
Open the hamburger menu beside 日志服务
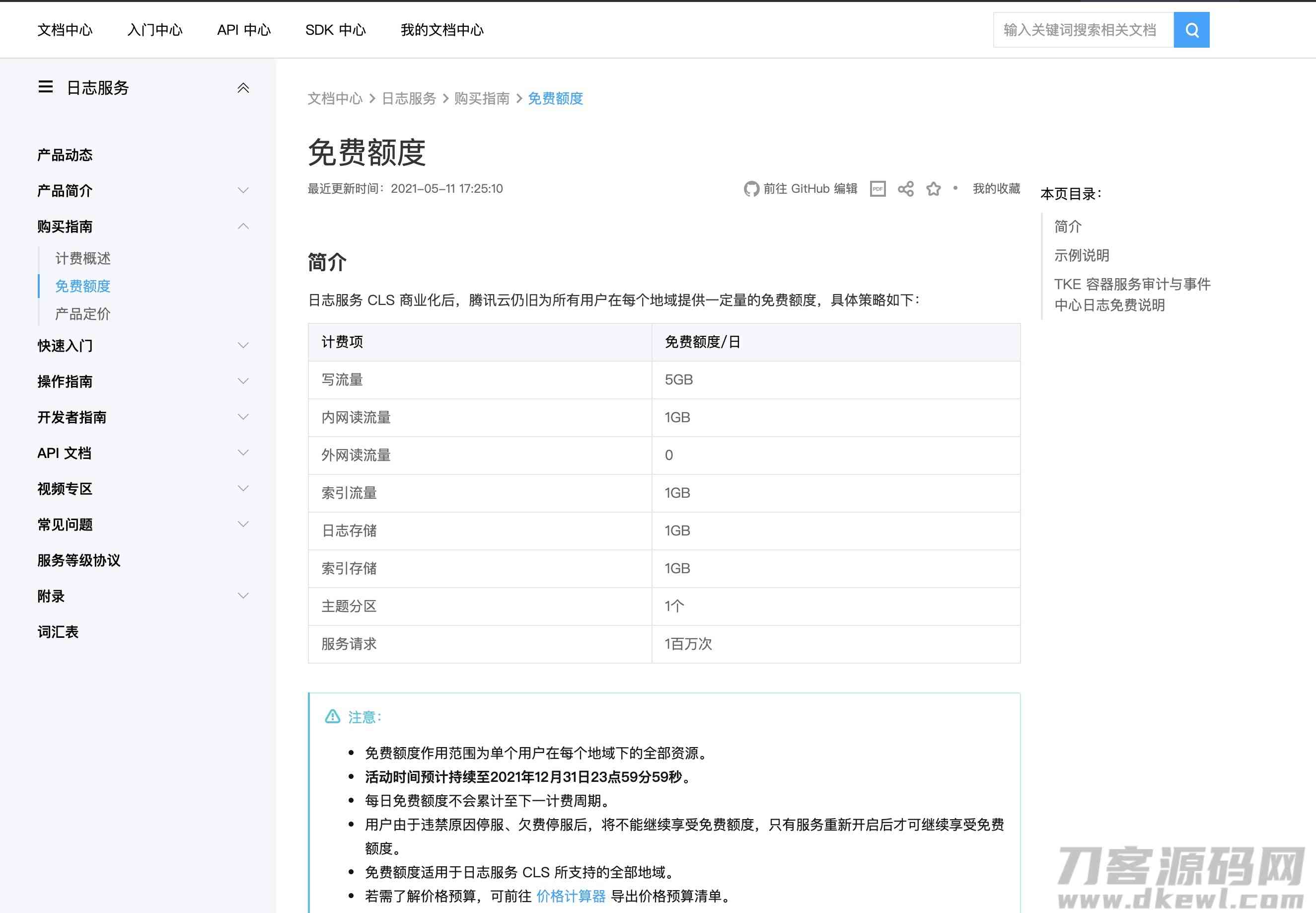(x=46, y=87)
